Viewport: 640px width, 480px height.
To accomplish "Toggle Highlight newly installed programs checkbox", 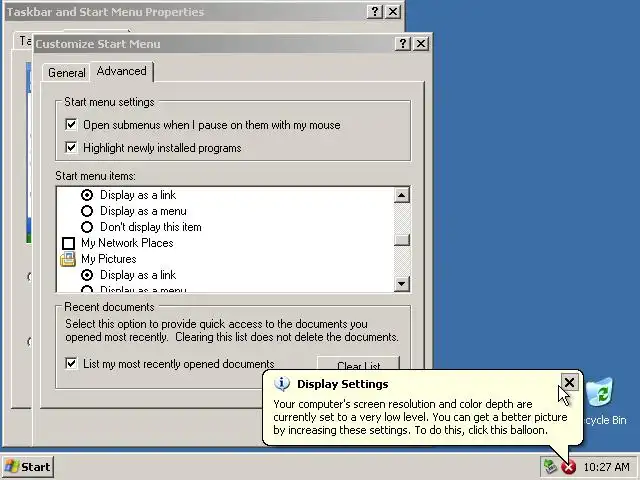I will [x=71, y=147].
